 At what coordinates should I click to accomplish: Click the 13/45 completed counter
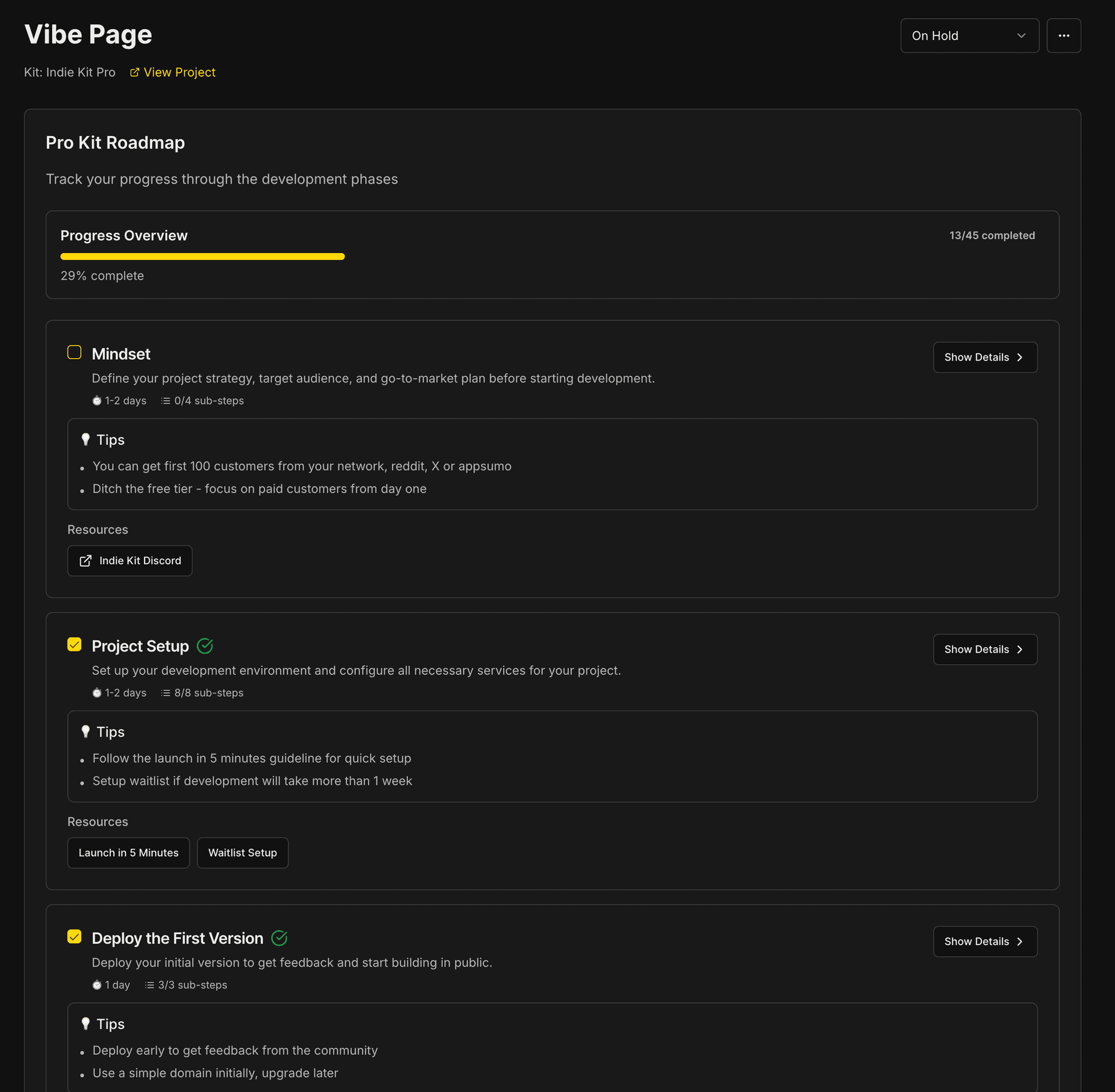coord(991,236)
